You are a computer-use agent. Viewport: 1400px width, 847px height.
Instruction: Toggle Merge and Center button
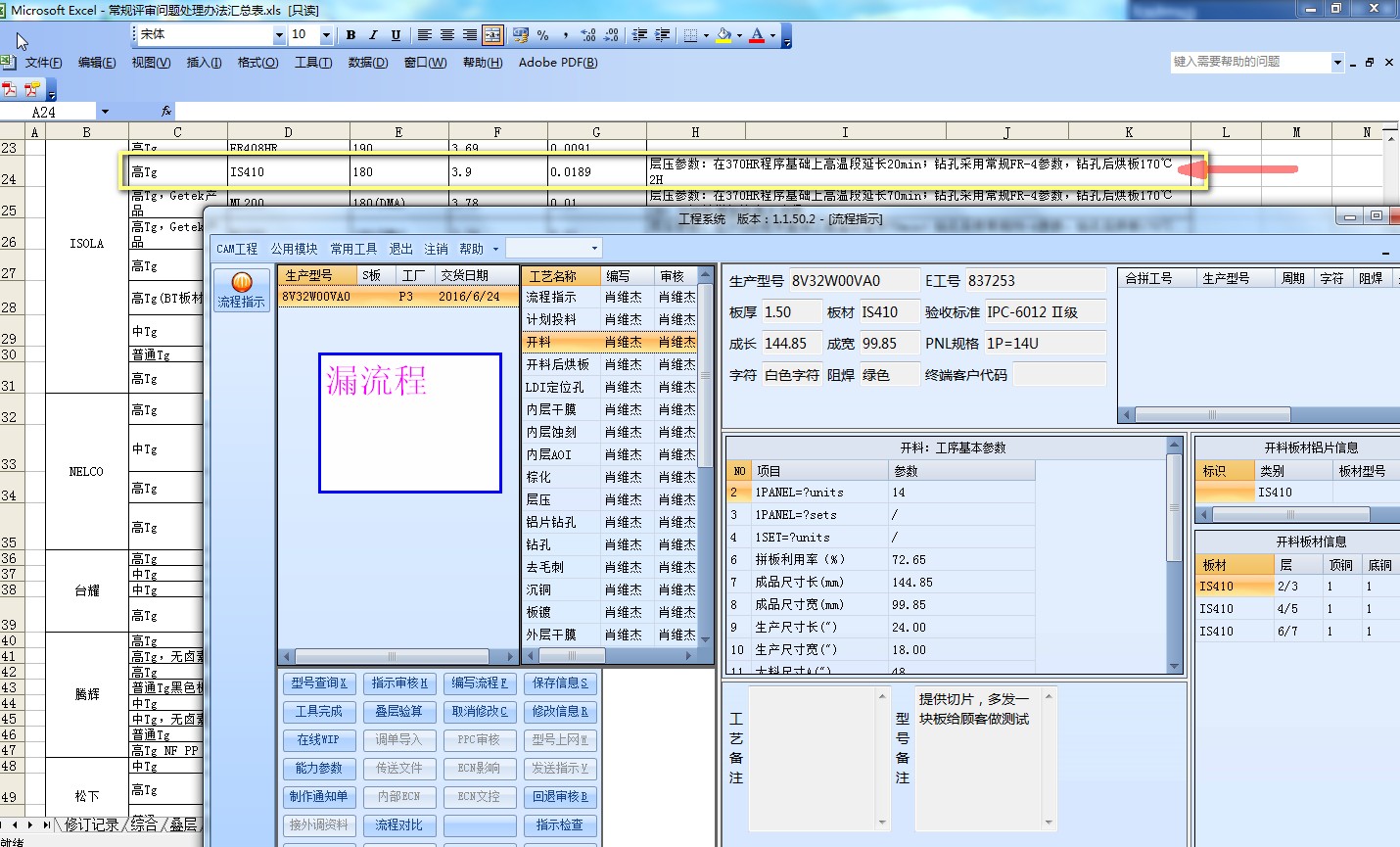(492, 35)
